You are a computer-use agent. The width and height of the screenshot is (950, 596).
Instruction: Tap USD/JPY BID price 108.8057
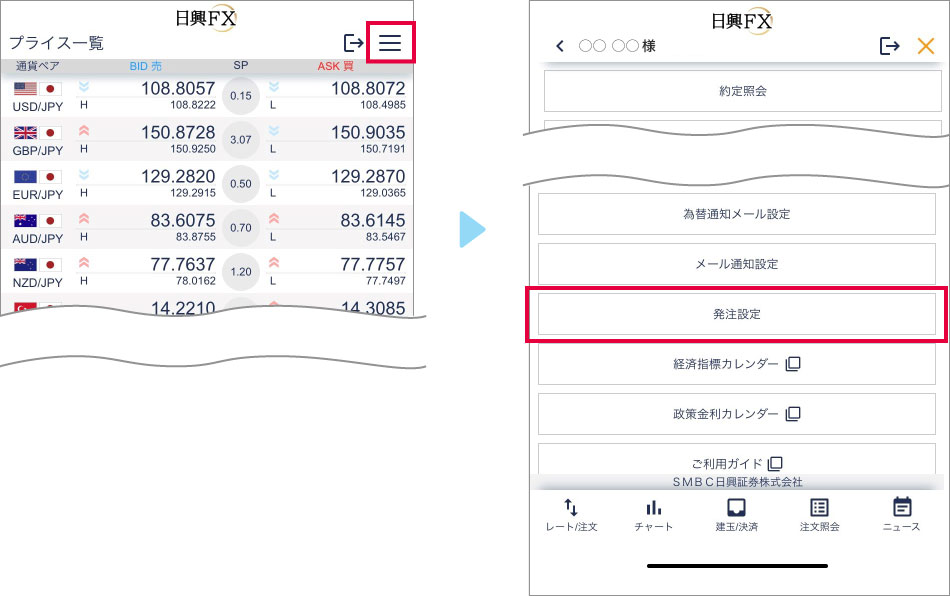coord(177,89)
